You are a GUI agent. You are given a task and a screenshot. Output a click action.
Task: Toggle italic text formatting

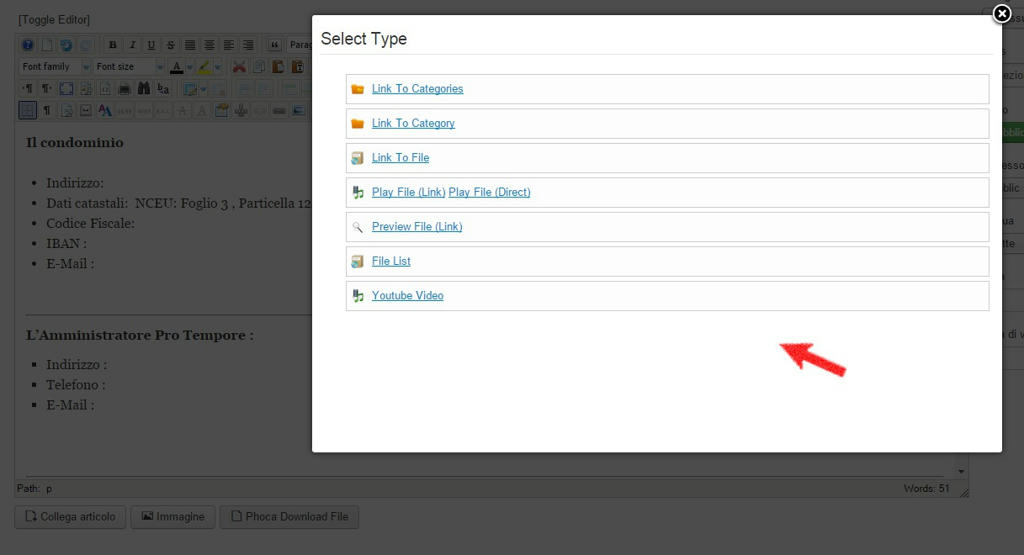132,45
